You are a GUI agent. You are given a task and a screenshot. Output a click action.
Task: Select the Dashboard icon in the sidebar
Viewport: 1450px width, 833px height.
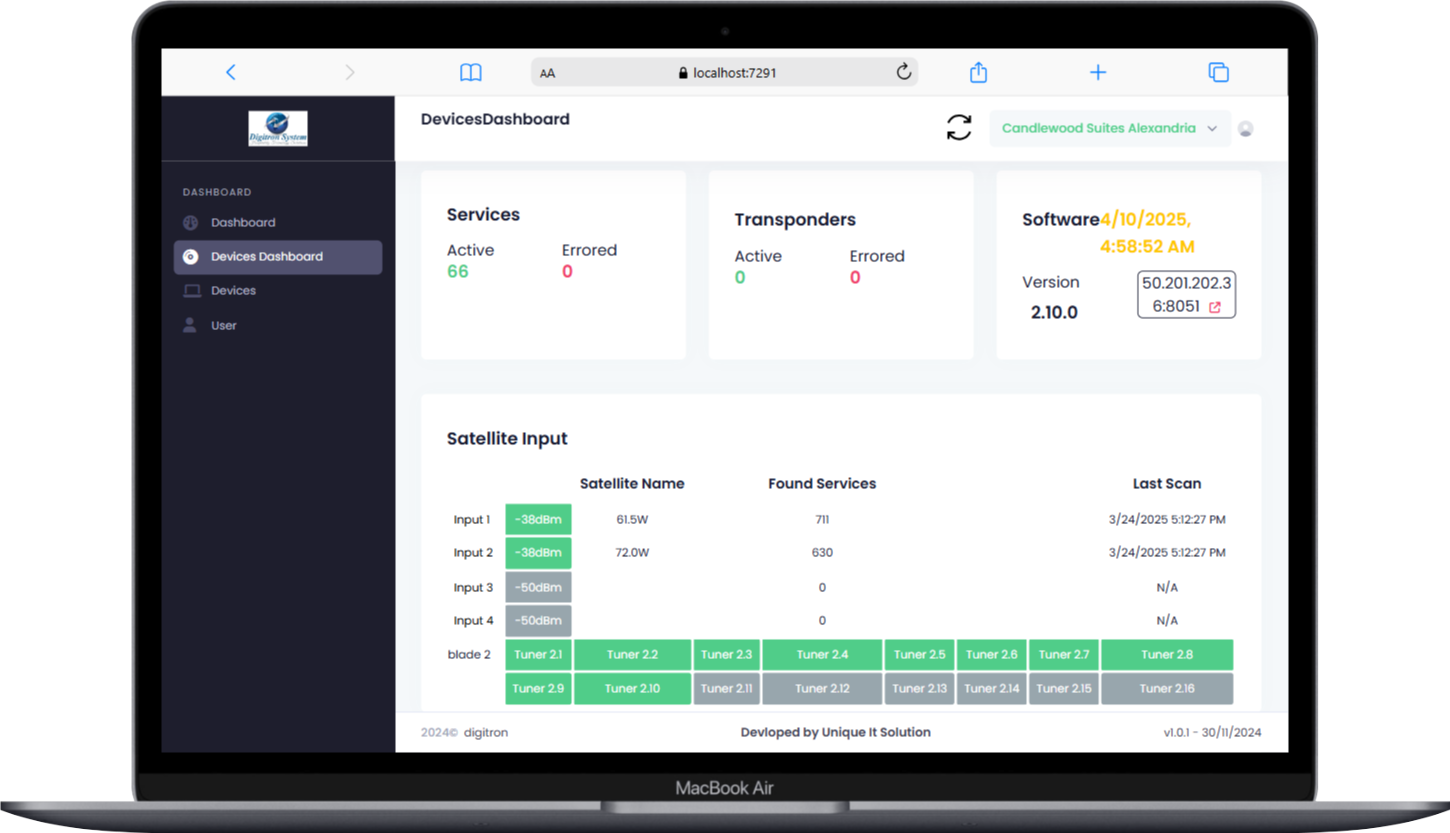[x=190, y=222]
